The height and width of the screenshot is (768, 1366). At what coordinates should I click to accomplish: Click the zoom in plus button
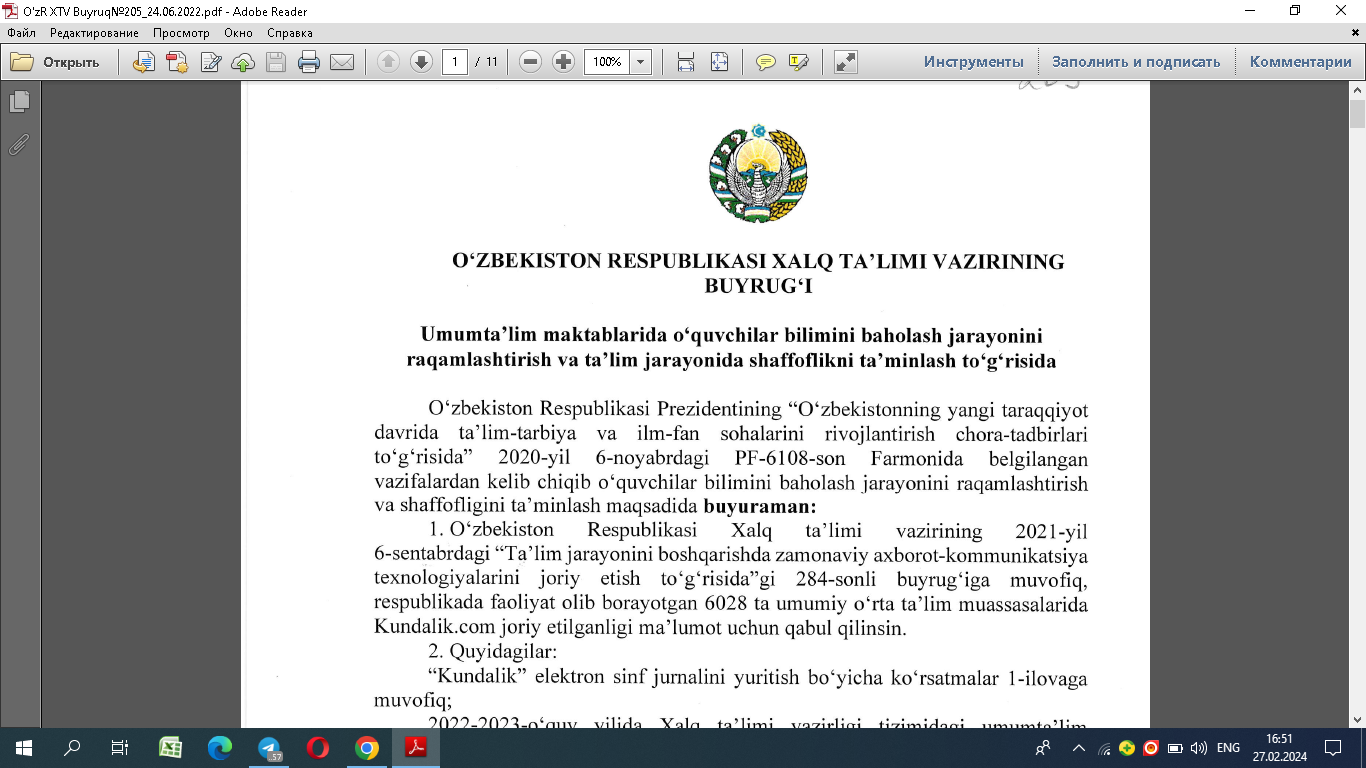[x=563, y=62]
